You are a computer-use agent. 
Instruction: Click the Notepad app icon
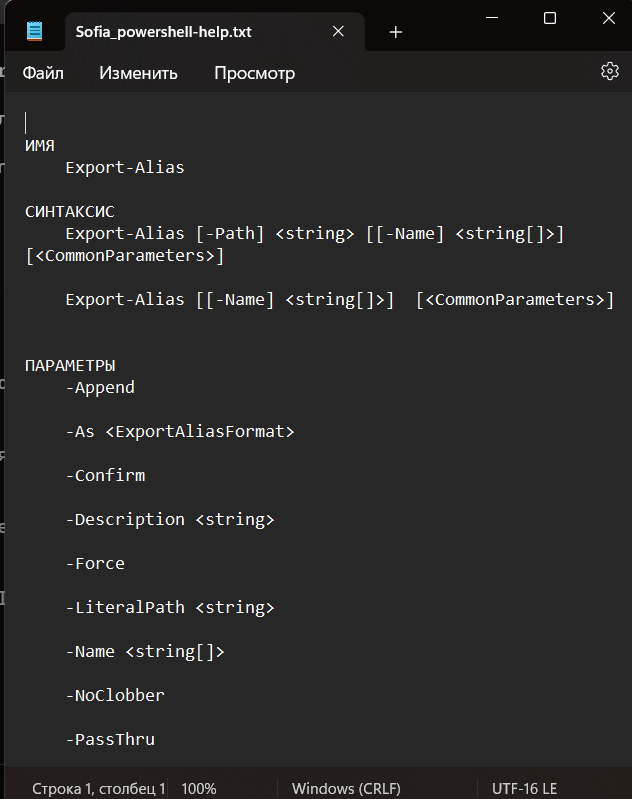pyautogui.click(x=35, y=31)
